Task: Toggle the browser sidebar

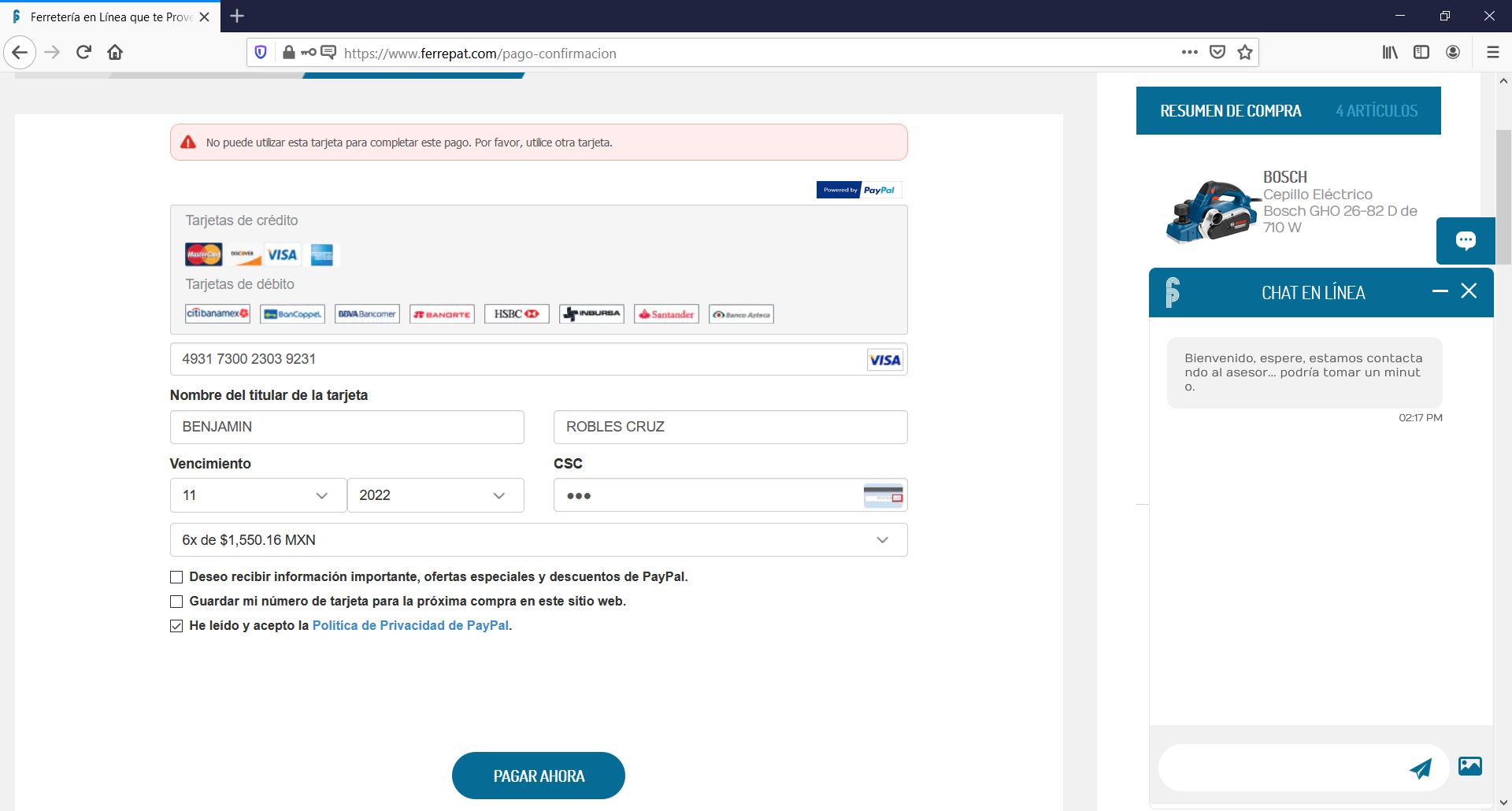Action: [x=1421, y=53]
